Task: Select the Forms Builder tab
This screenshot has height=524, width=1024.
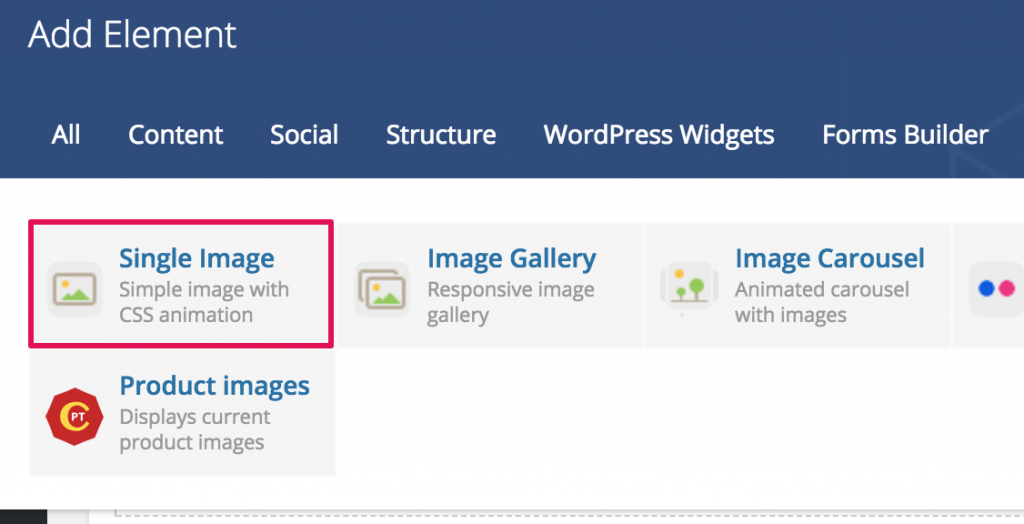Action: pyautogui.click(x=905, y=135)
